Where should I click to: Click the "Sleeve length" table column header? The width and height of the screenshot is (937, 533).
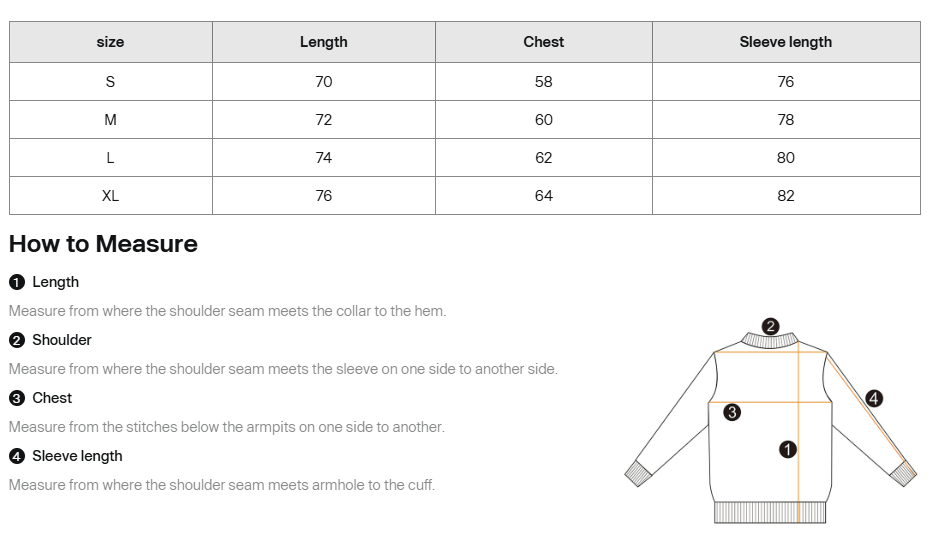coord(785,42)
